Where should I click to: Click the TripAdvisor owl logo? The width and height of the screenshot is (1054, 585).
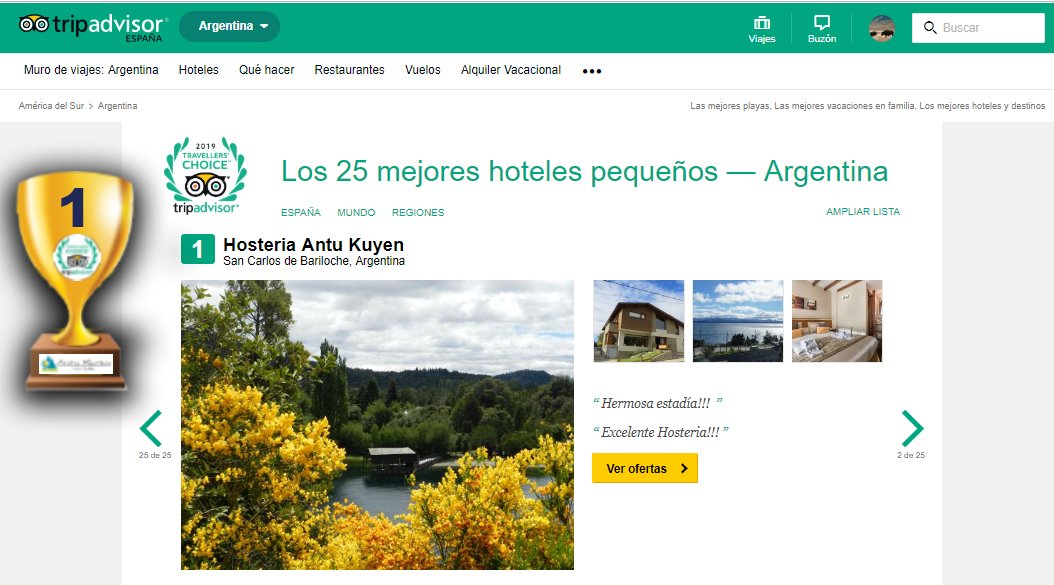point(91,27)
